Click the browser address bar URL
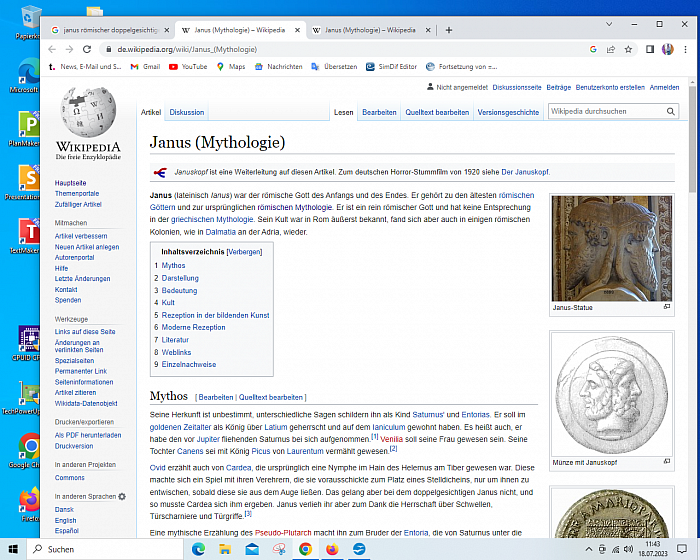Image resolution: width=700 pixels, height=560 pixels. 187,50
